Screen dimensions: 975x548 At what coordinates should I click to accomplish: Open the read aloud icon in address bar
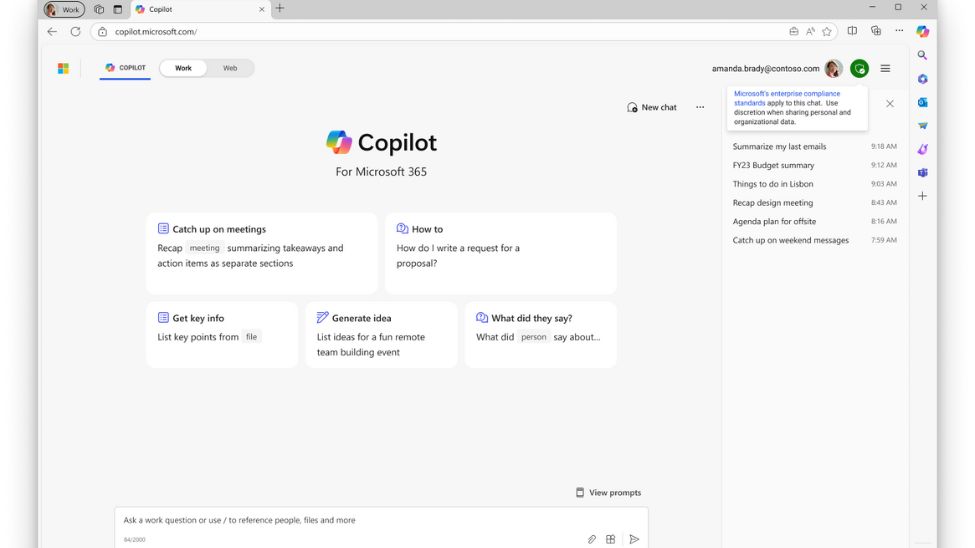point(810,32)
